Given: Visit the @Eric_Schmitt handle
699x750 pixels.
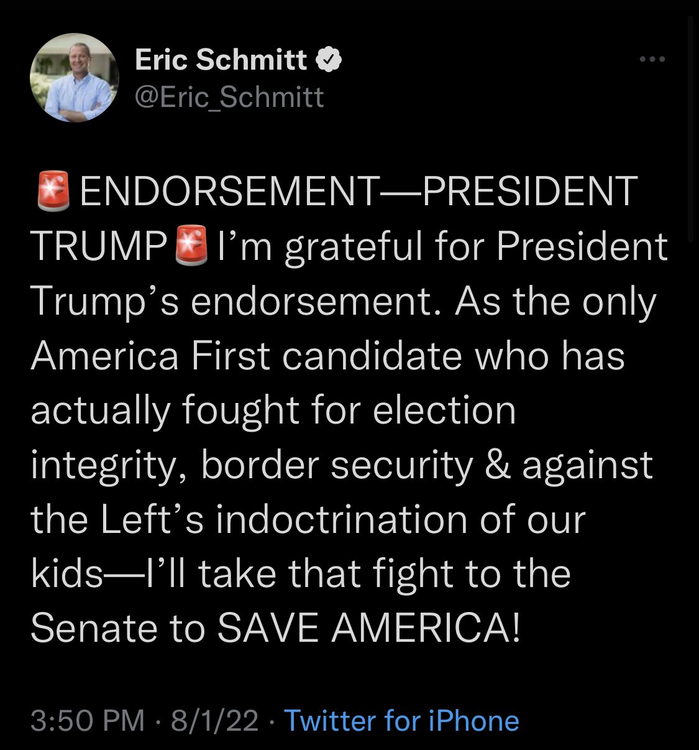Looking at the screenshot, I should pos(229,97).
